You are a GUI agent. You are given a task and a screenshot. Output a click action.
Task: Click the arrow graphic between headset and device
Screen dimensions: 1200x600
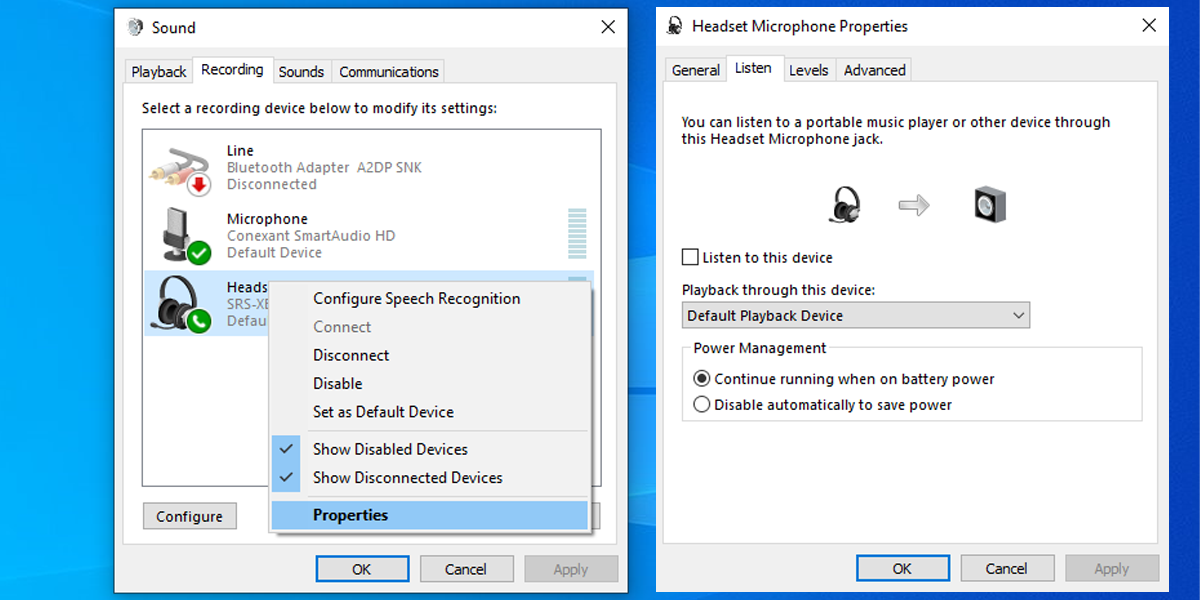pos(913,203)
